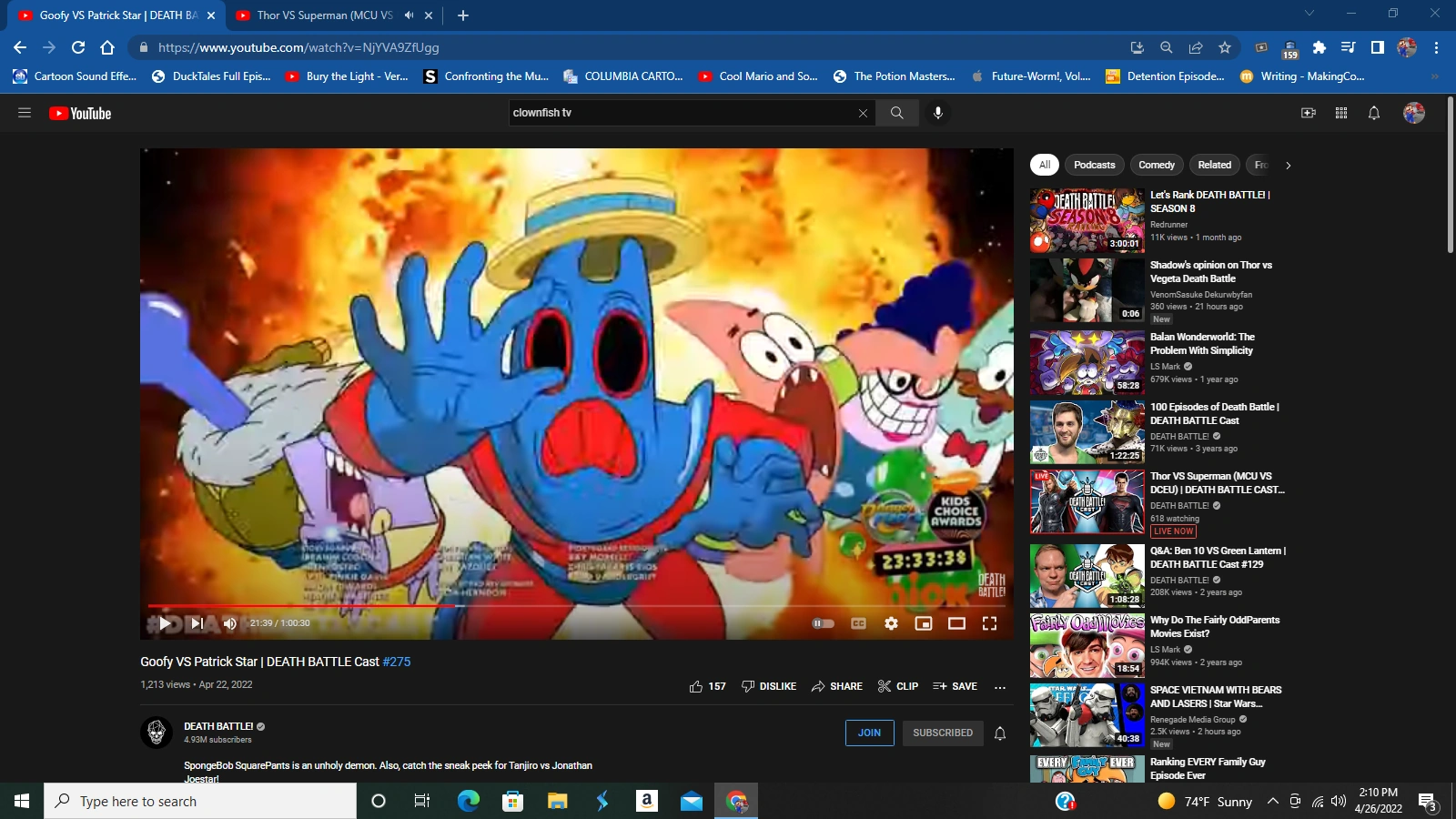Mute the video with the volume icon
1456x819 pixels.
click(x=230, y=623)
